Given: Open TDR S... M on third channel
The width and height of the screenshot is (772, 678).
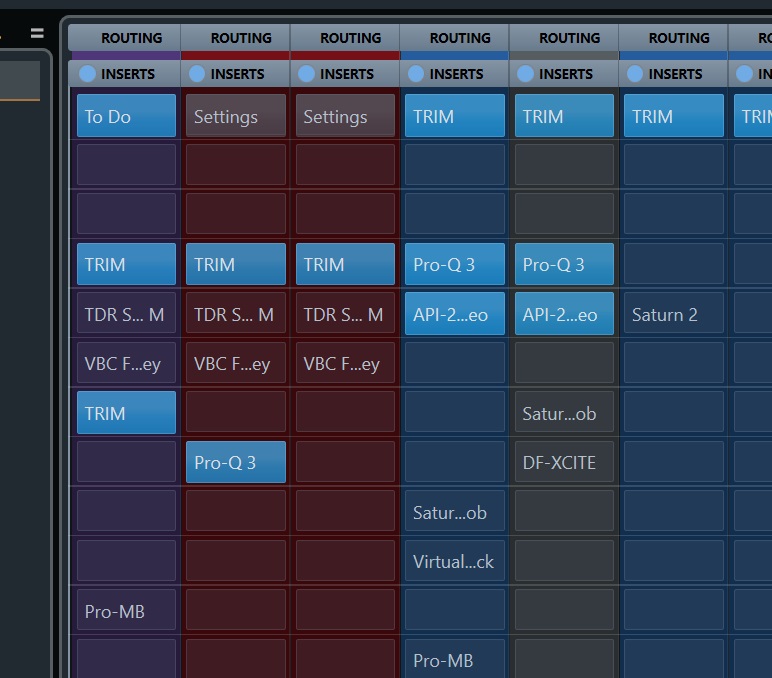Looking at the screenshot, I should [345, 314].
